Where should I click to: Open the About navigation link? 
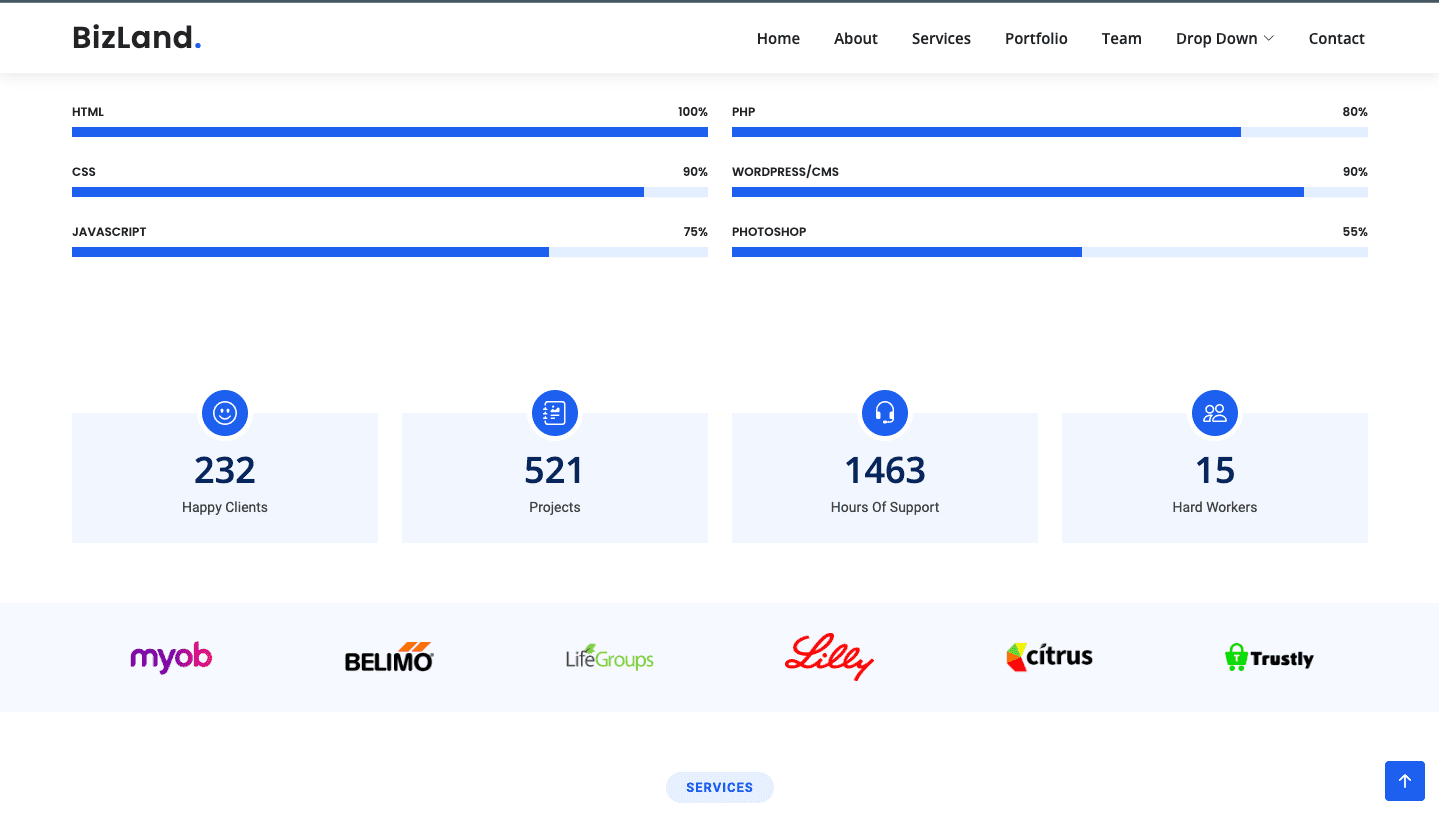pos(856,38)
